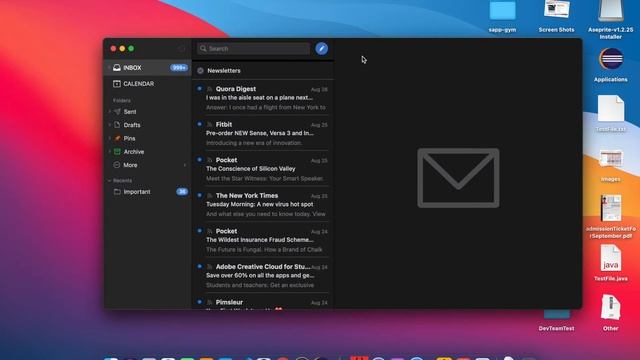This screenshot has height=360, width=640.
Task: Toggle unread dot on Adobe Creative Cloud email
Action: point(200,266)
